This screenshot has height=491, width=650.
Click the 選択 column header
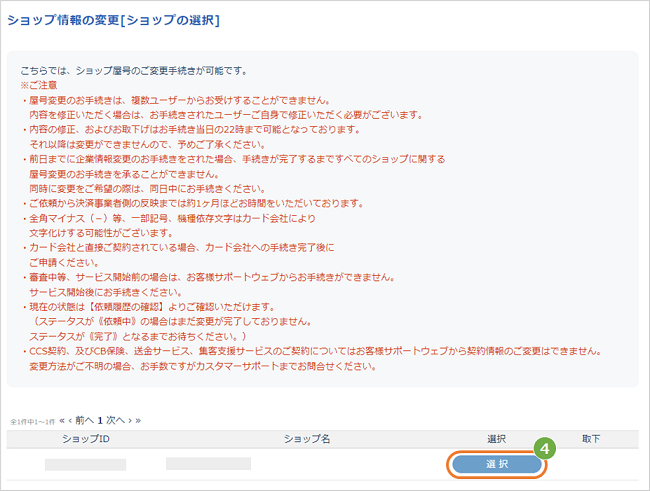tap(496, 439)
